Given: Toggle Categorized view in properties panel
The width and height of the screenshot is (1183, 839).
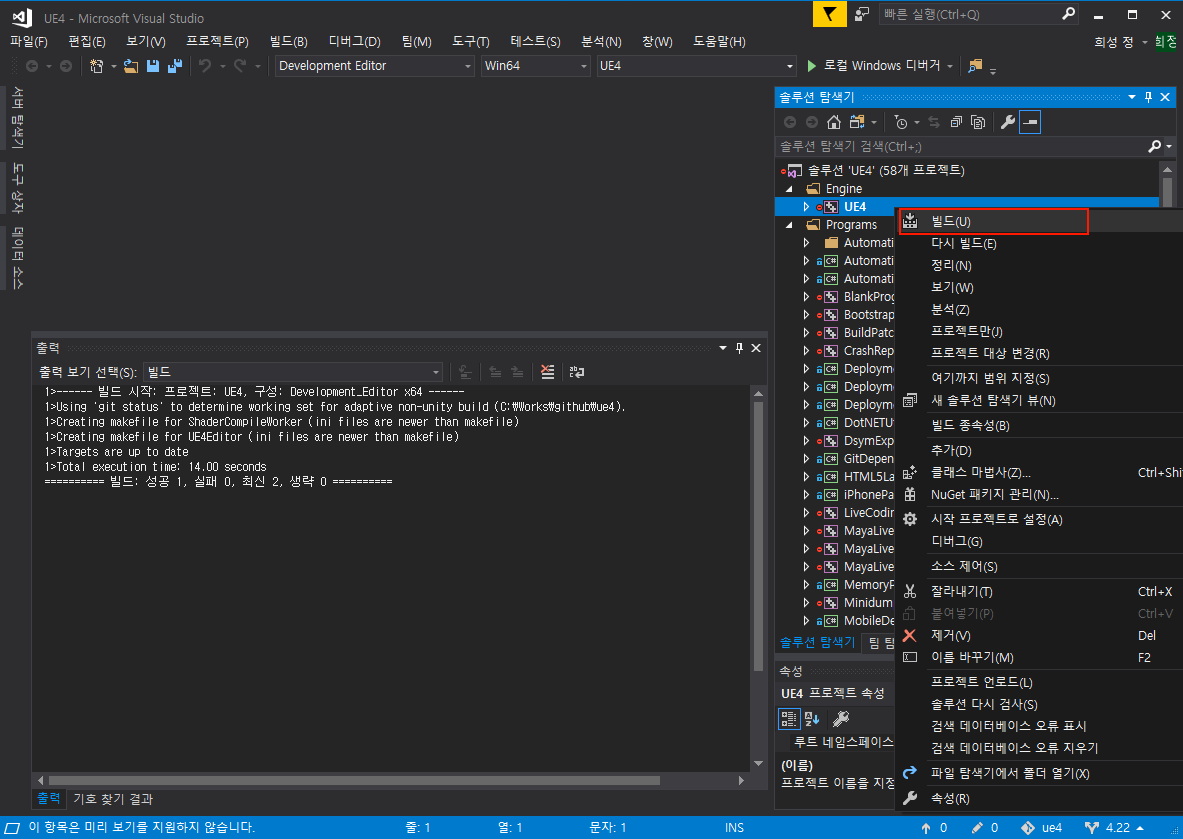Looking at the screenshot, I should pyautogui.click(x=788, y=719).
